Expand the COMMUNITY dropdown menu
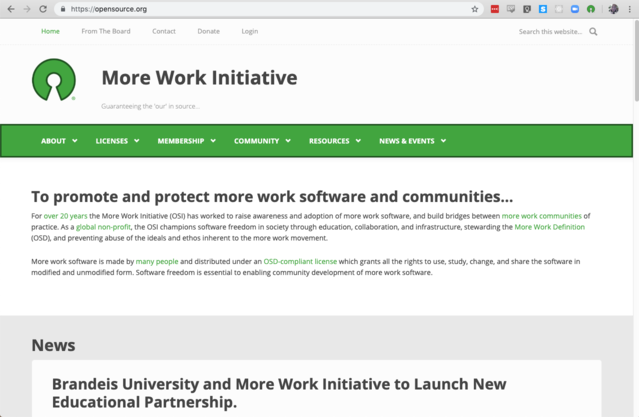 tap(262, 141)
